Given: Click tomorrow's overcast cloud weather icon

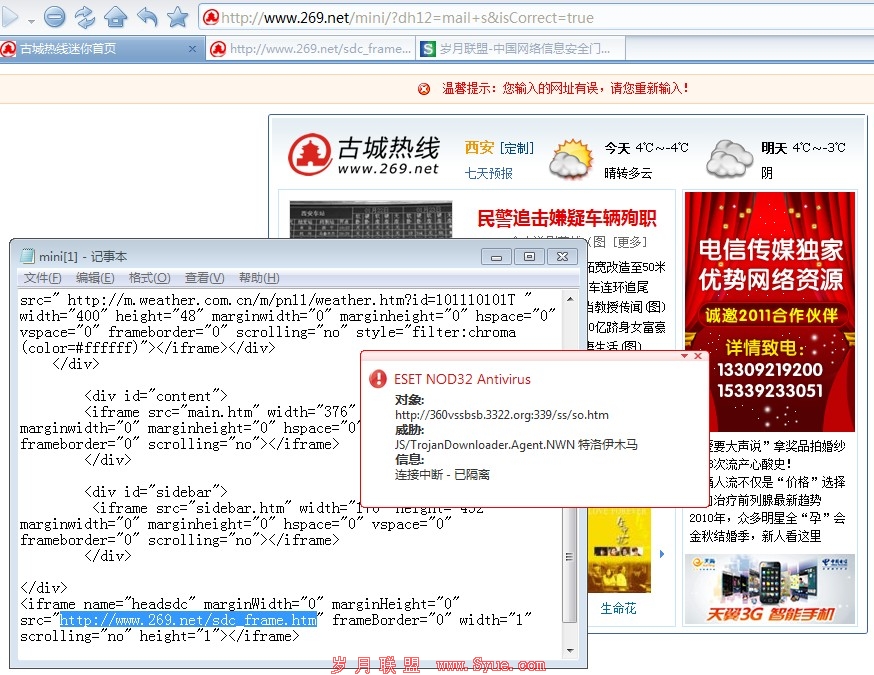Looking at the screenshot, I should (x=729, y=159).
